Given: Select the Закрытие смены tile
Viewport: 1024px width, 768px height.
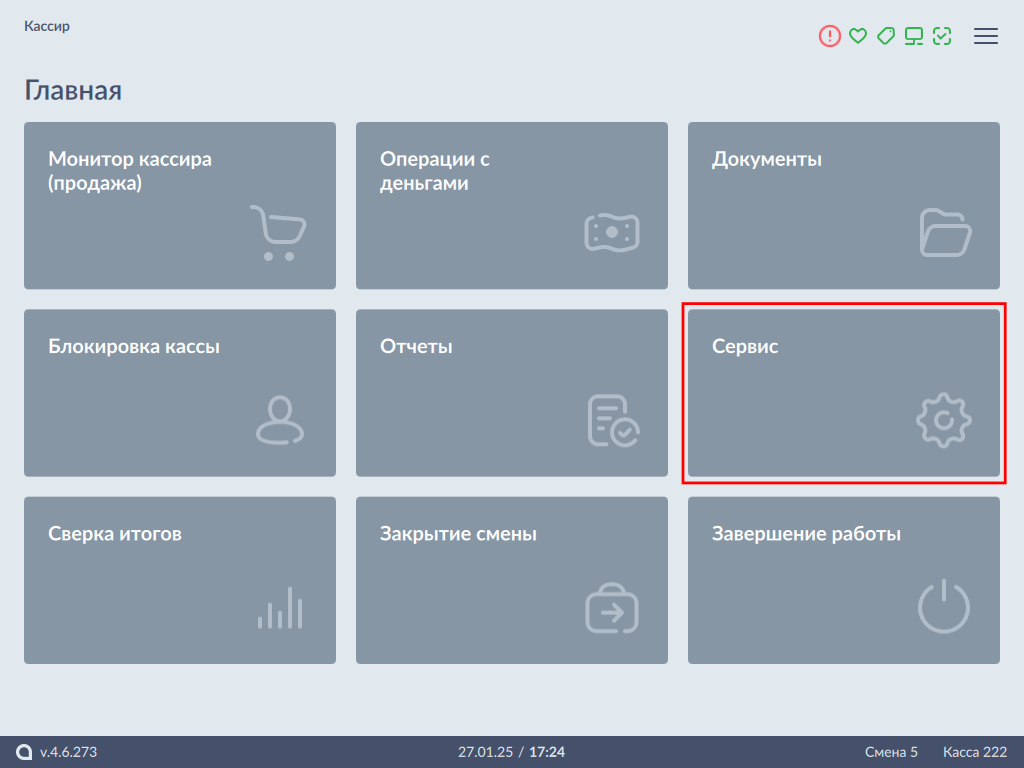Looking at the screenshot, I should coord(512,580).
